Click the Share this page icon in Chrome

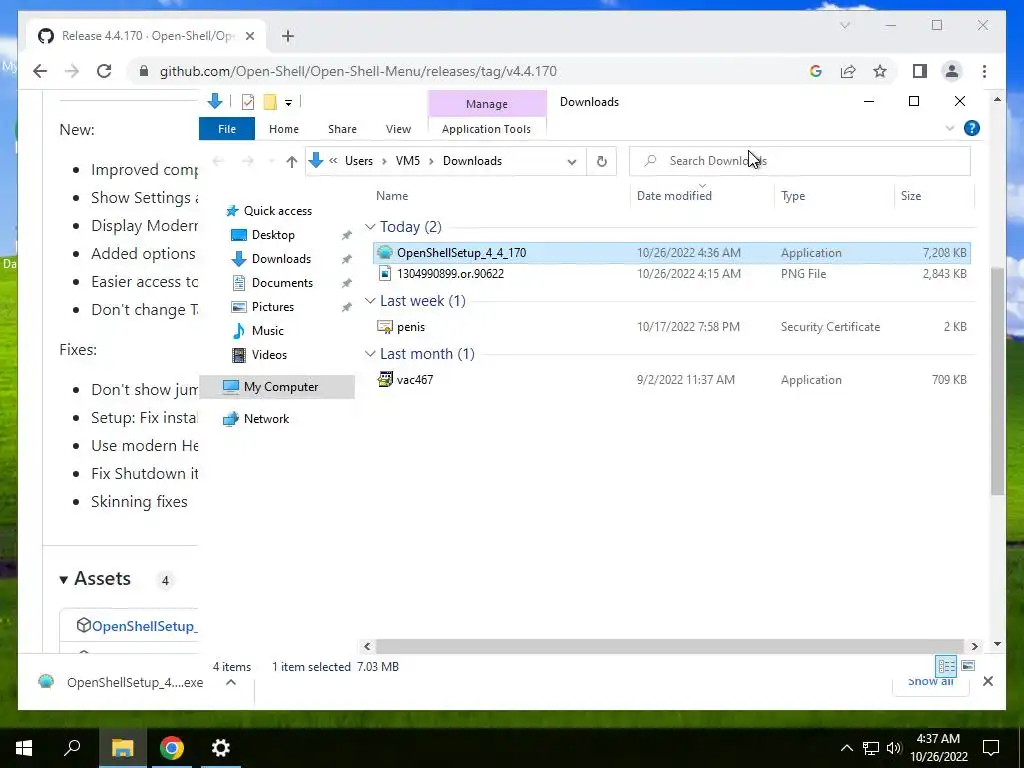[848, 71]
